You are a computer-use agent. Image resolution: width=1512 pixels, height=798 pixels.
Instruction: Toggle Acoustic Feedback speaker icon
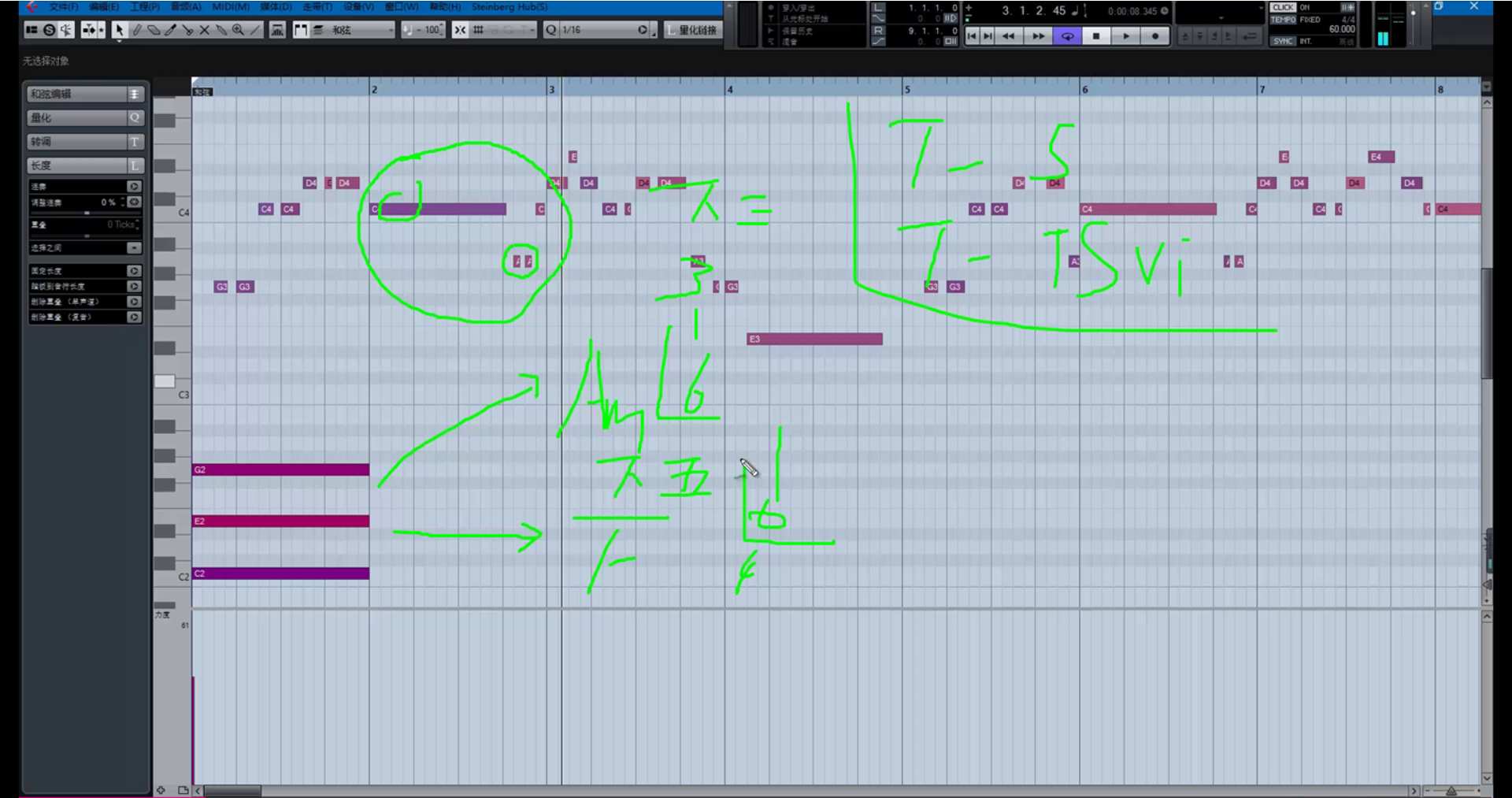click(x=66, y=30)
